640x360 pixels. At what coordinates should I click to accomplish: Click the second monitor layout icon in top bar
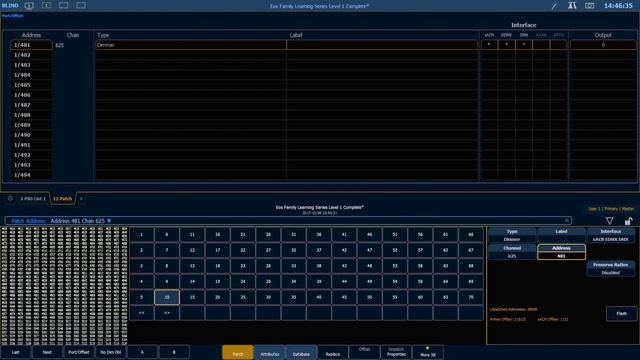[x=47, y=6]
